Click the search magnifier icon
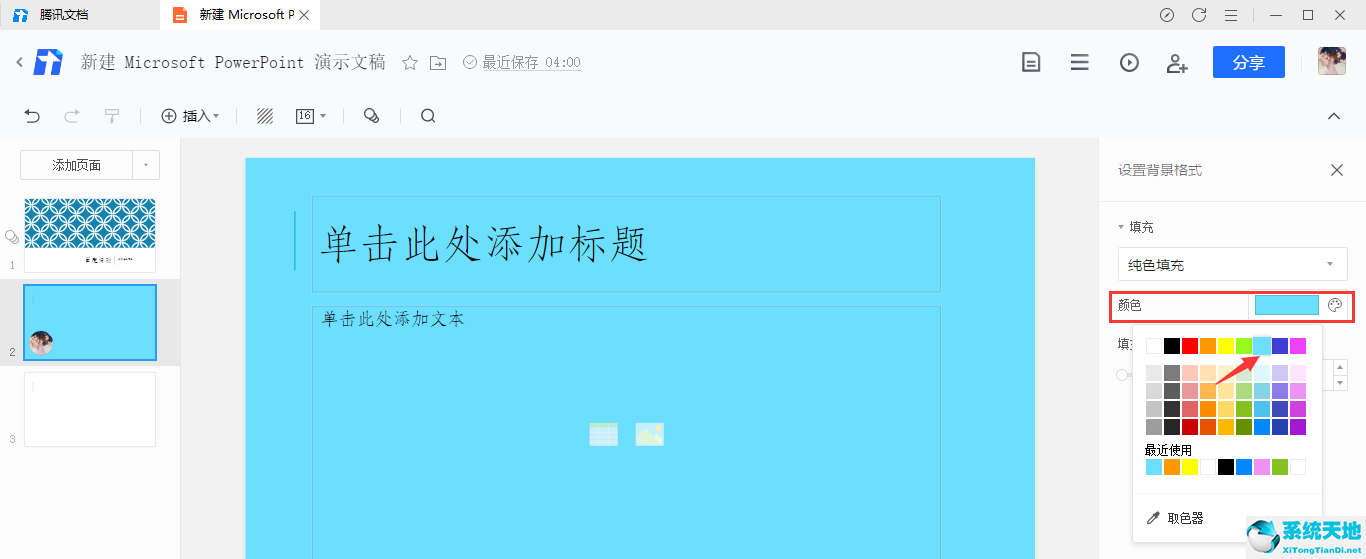The image size is (1366, 559). [428, 116]
